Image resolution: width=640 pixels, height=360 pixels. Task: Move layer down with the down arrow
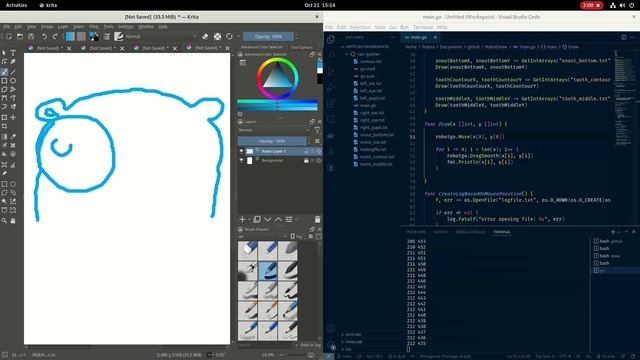pyautogui.click(x=267, y=220)
